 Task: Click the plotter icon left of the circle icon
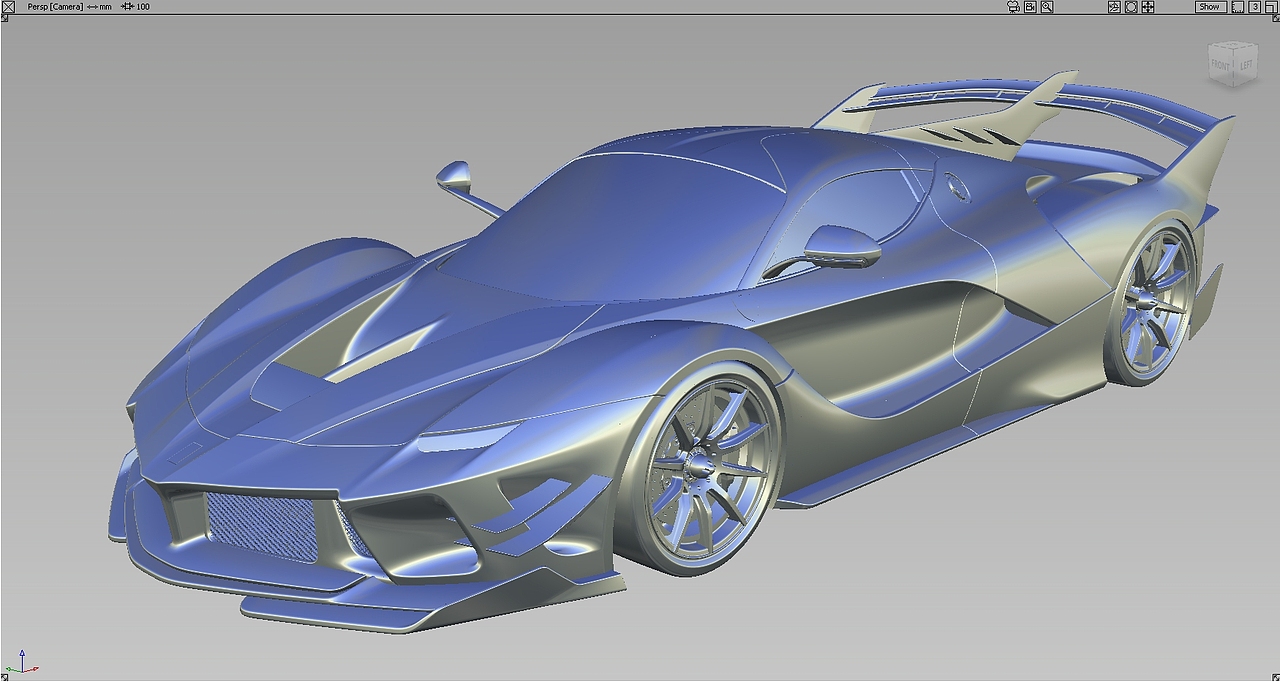point(1114,6)
